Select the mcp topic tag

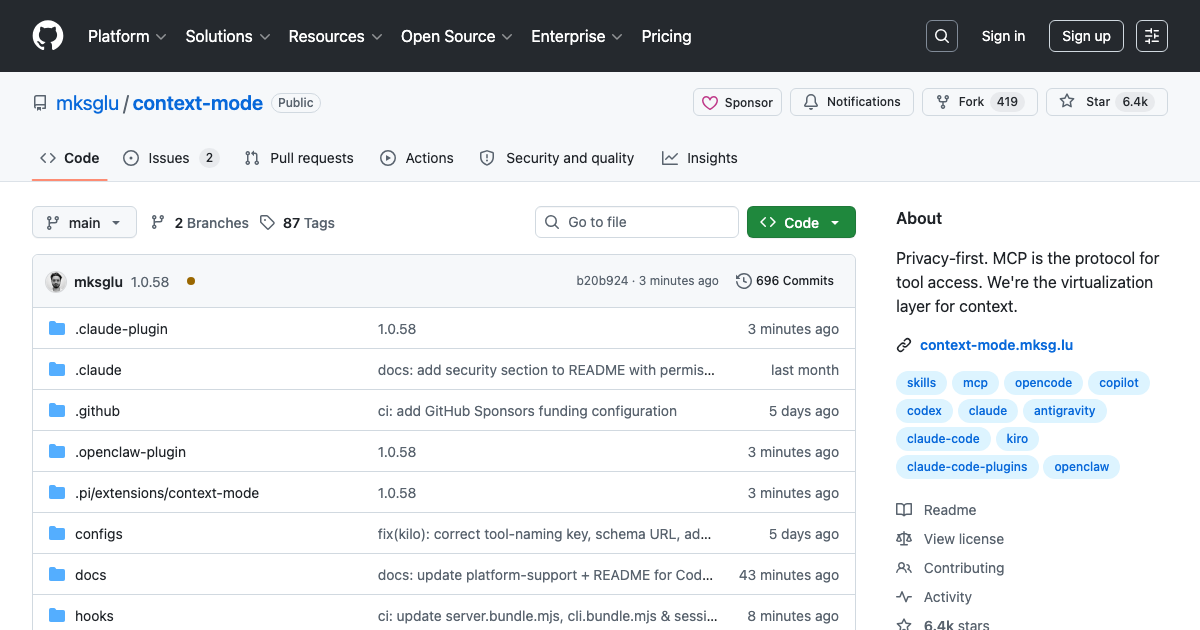point(975,383)
